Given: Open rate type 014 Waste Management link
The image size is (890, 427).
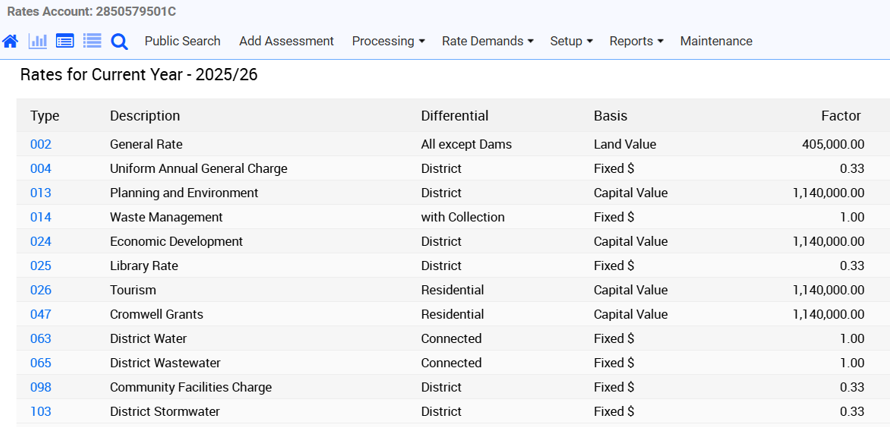Looking at the screenshot, I should (x=41, y=217).
